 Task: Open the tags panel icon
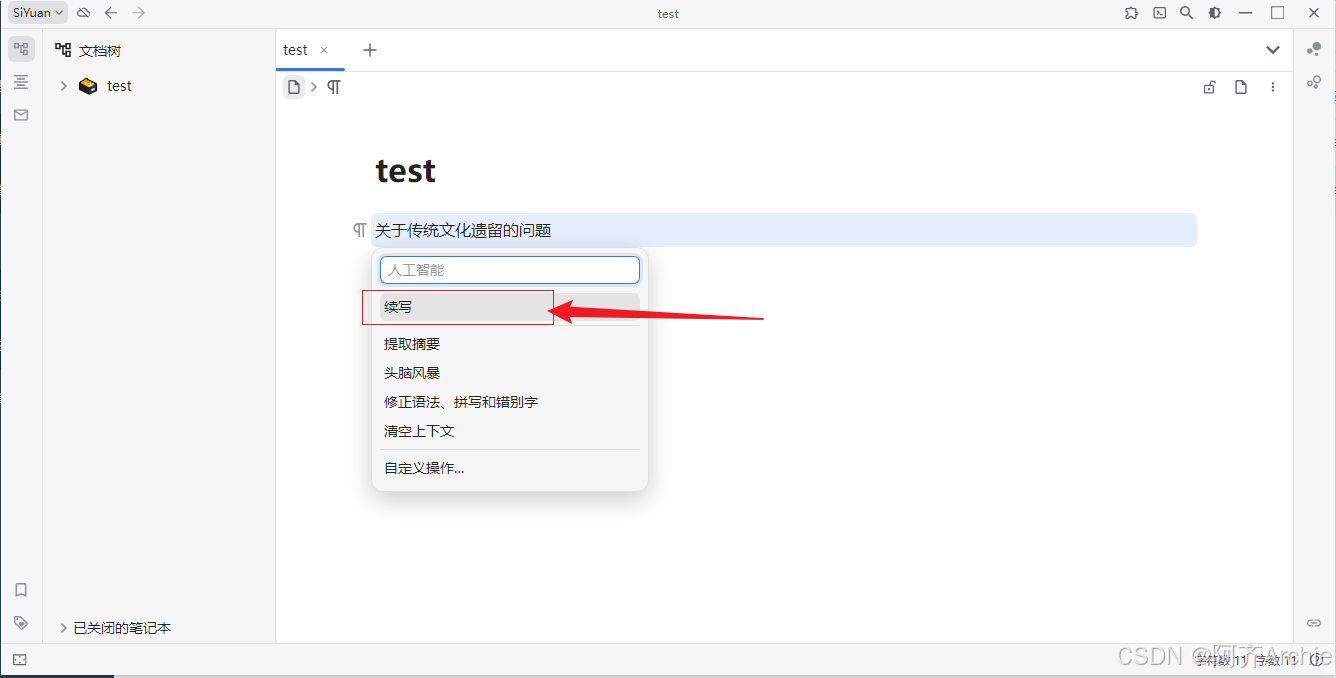pos(21,622)
